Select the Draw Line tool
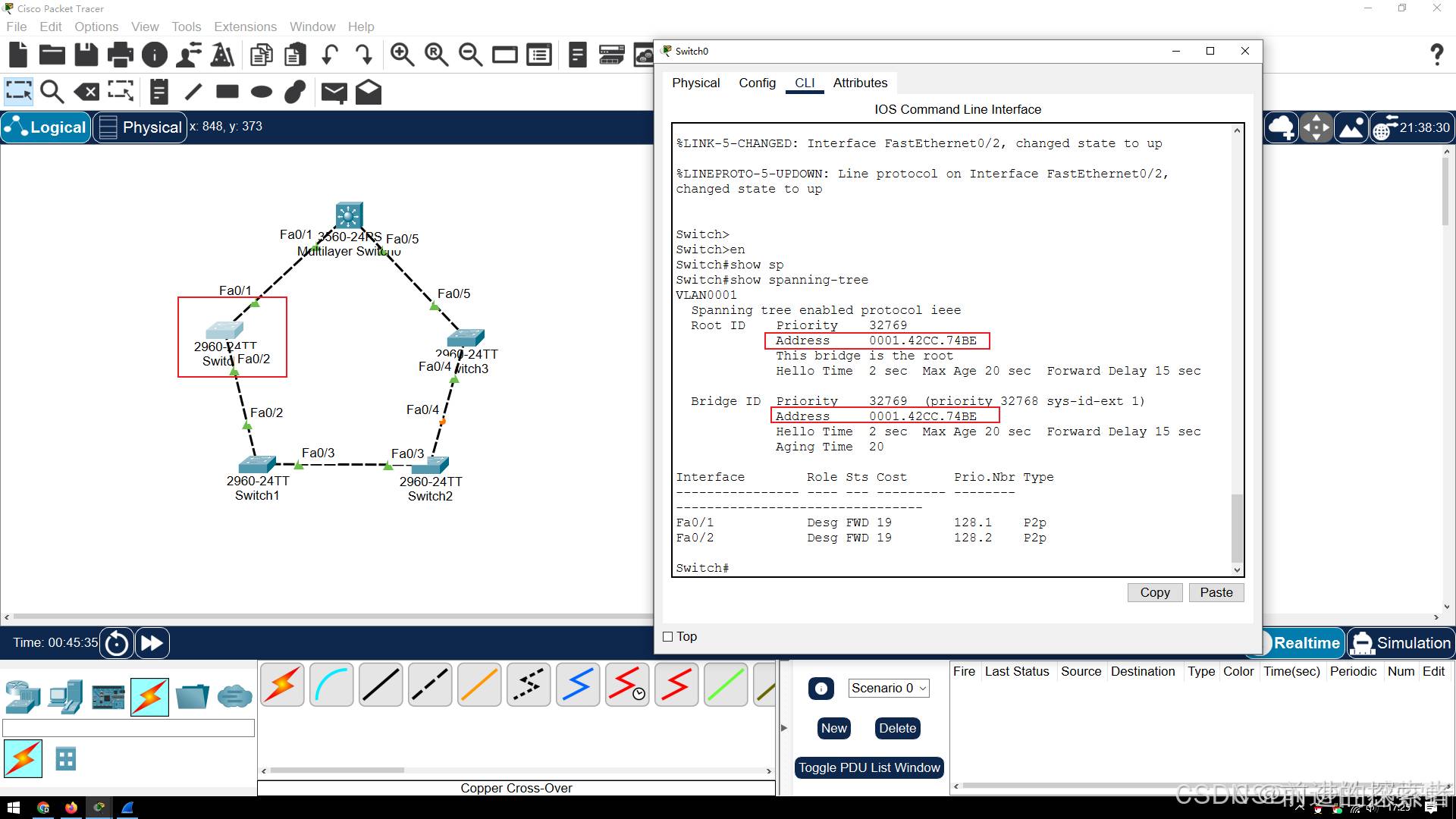The height and width of the screenshot is (819, 1456). (x=193, y=92)
